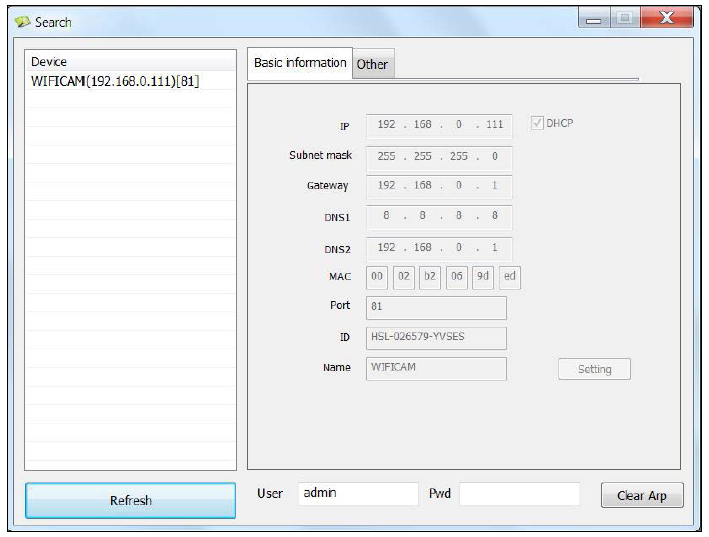709x537 pixels.
Task: Open the Other tab
Action: pyautogui.click(x=373, y=64)
